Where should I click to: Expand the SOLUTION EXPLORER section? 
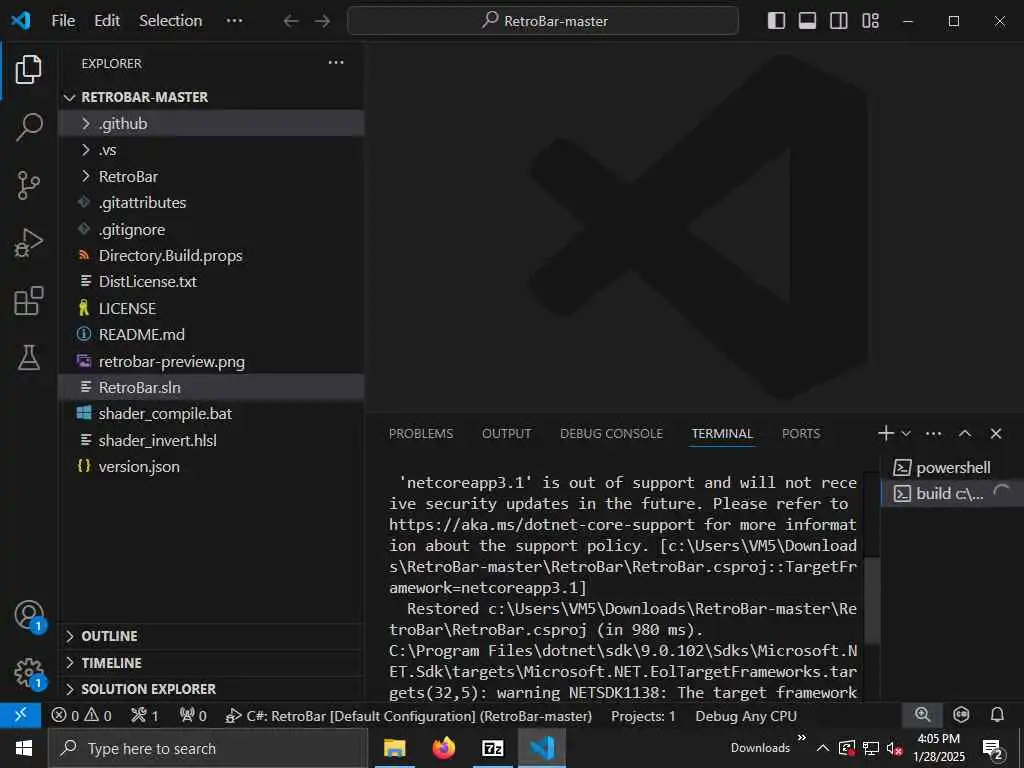coord(211,689)
